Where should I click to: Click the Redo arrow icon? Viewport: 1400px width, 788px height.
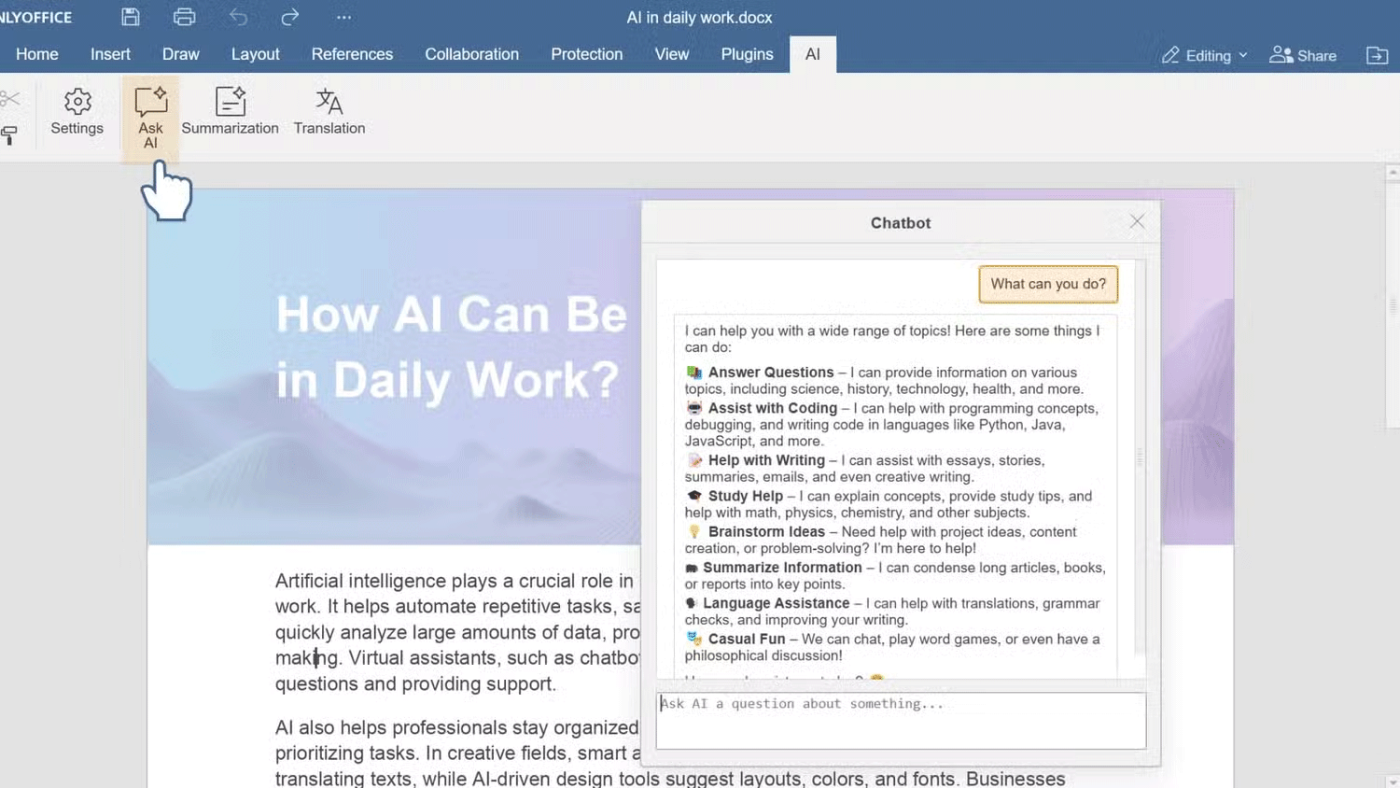click(290, 17)
